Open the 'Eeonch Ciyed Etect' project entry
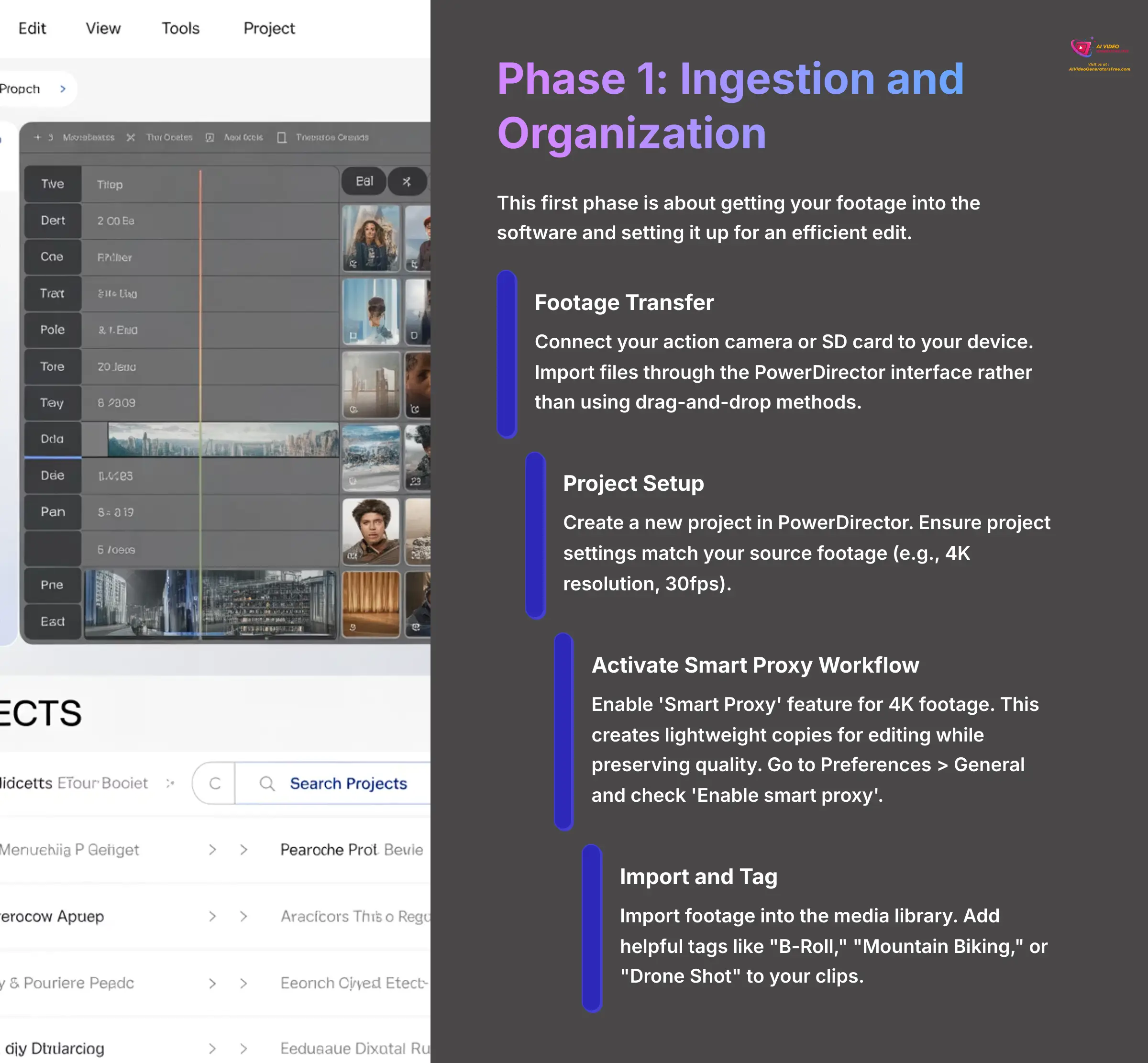Screen dimensions: 1148x1063 [353, 983]
